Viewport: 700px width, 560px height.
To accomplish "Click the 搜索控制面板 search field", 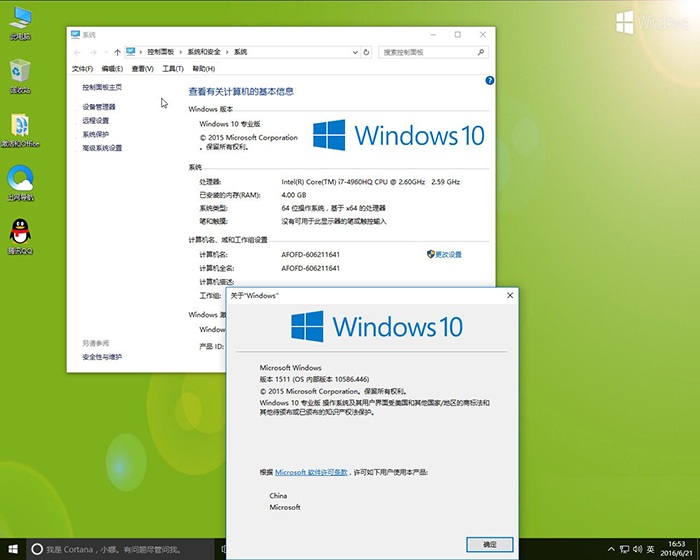I will pyautogui.click(x=422, y=51).
